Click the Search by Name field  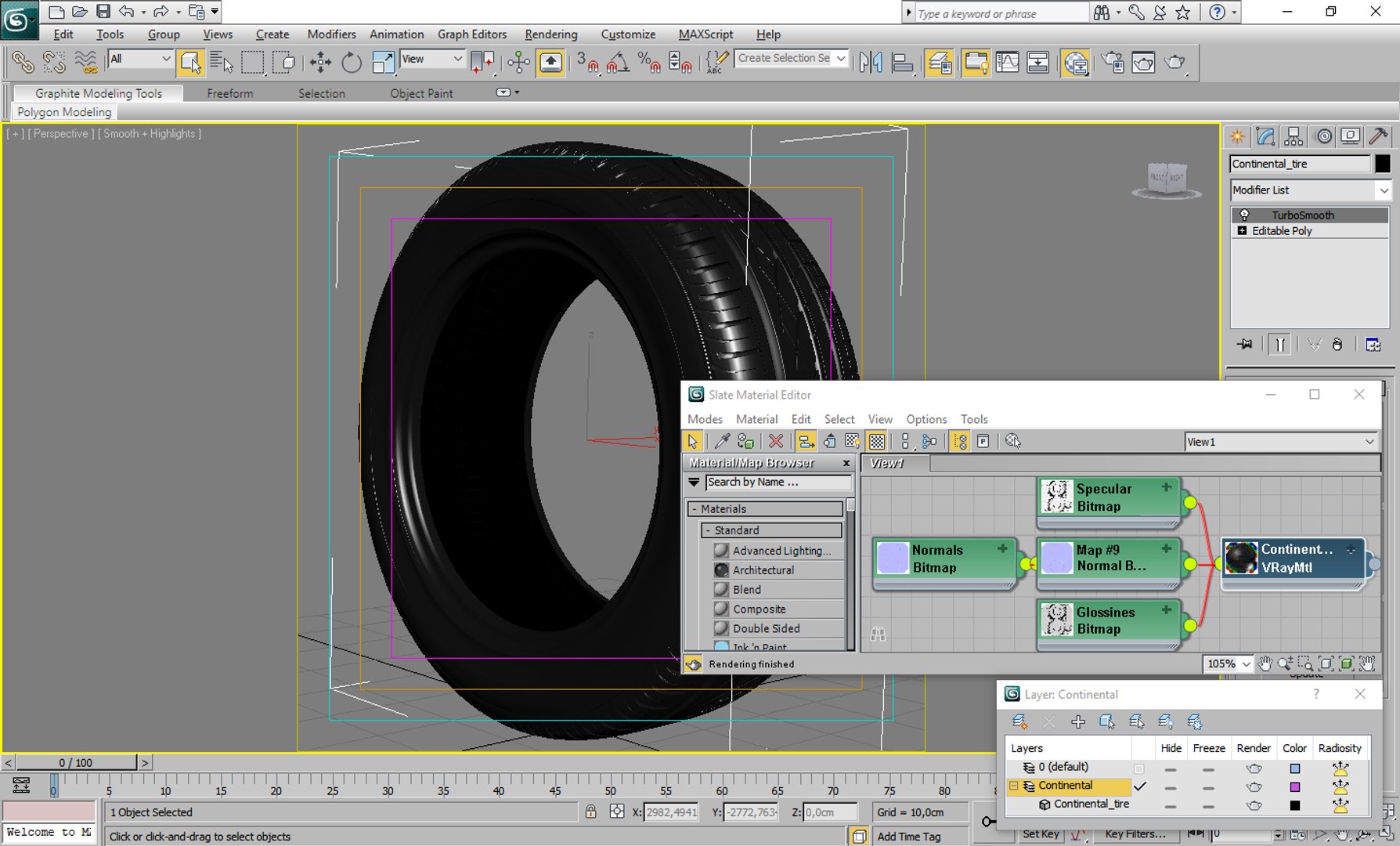tap(778, 483)
